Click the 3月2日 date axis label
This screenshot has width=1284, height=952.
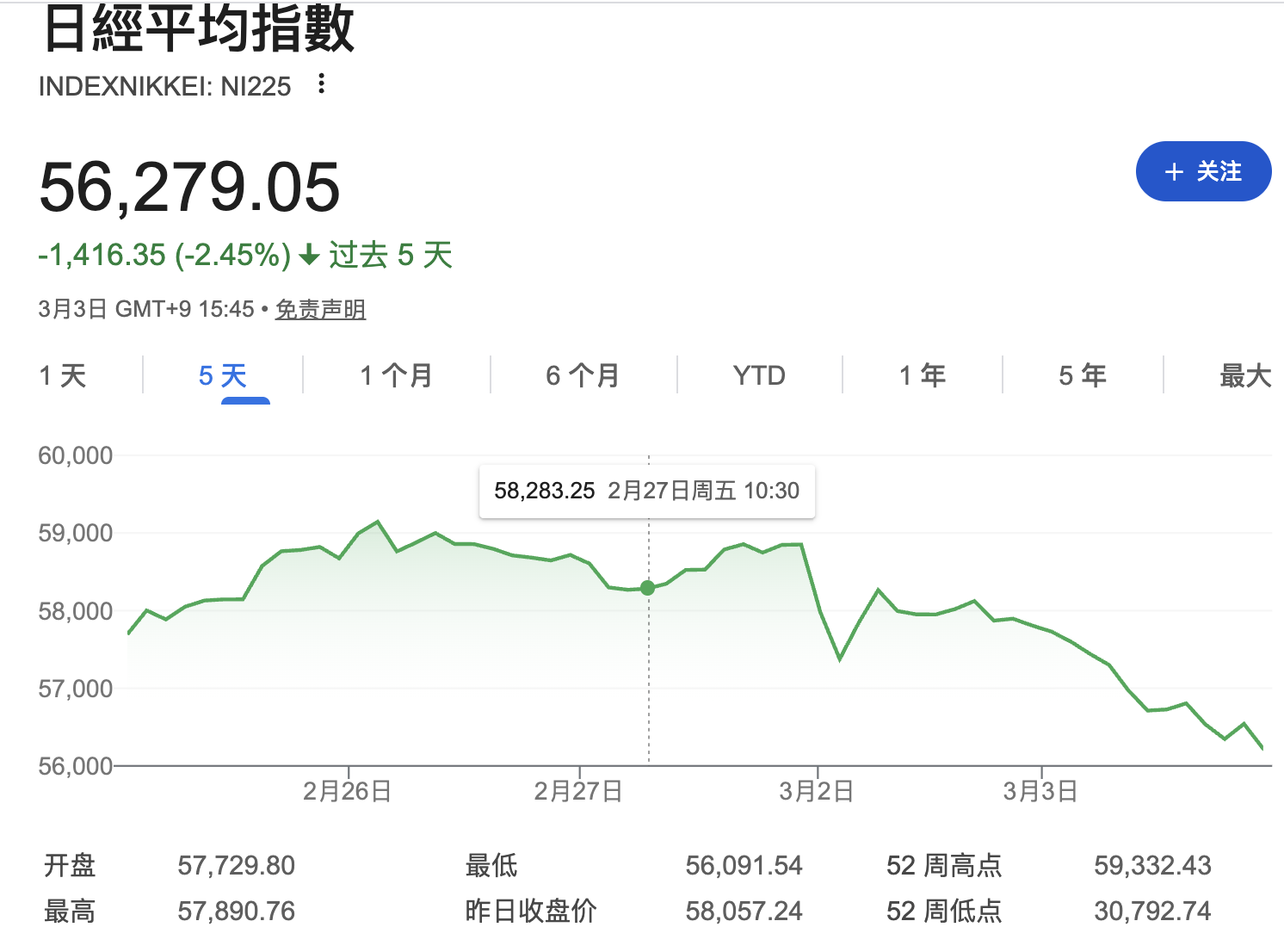(816, 791)
